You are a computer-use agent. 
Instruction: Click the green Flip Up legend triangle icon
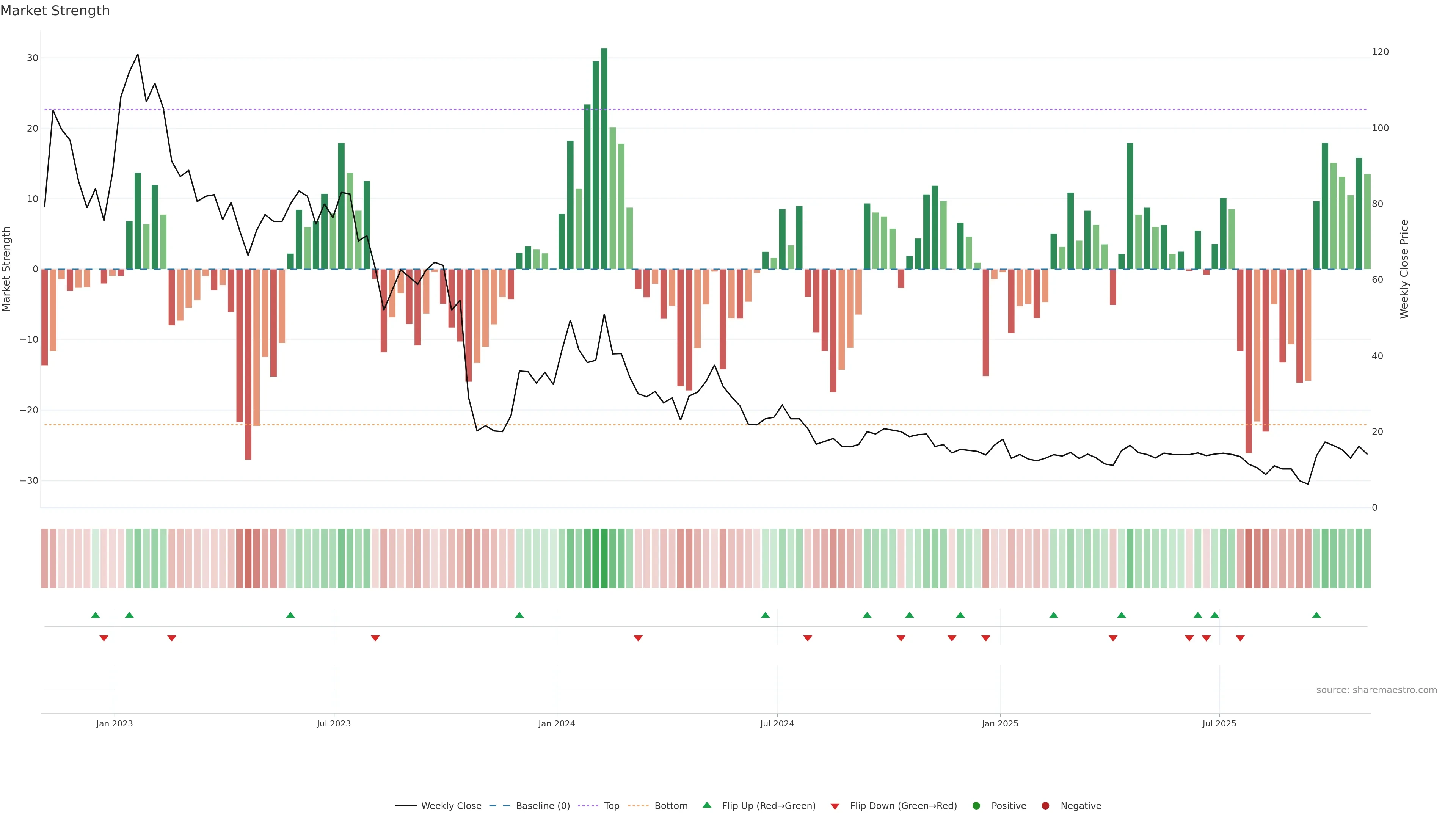706,805
